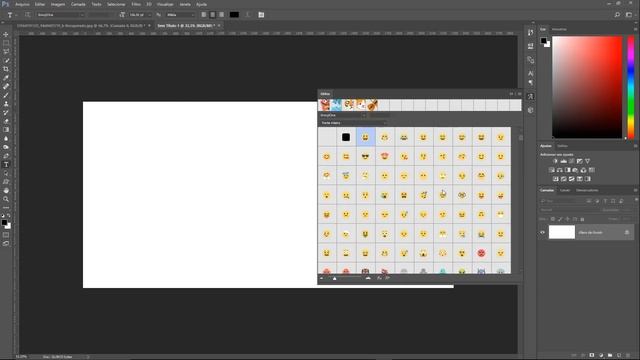640x360 pixels.
Task: Toggle the Character and Paragraph panels
Action: [261, 15]
